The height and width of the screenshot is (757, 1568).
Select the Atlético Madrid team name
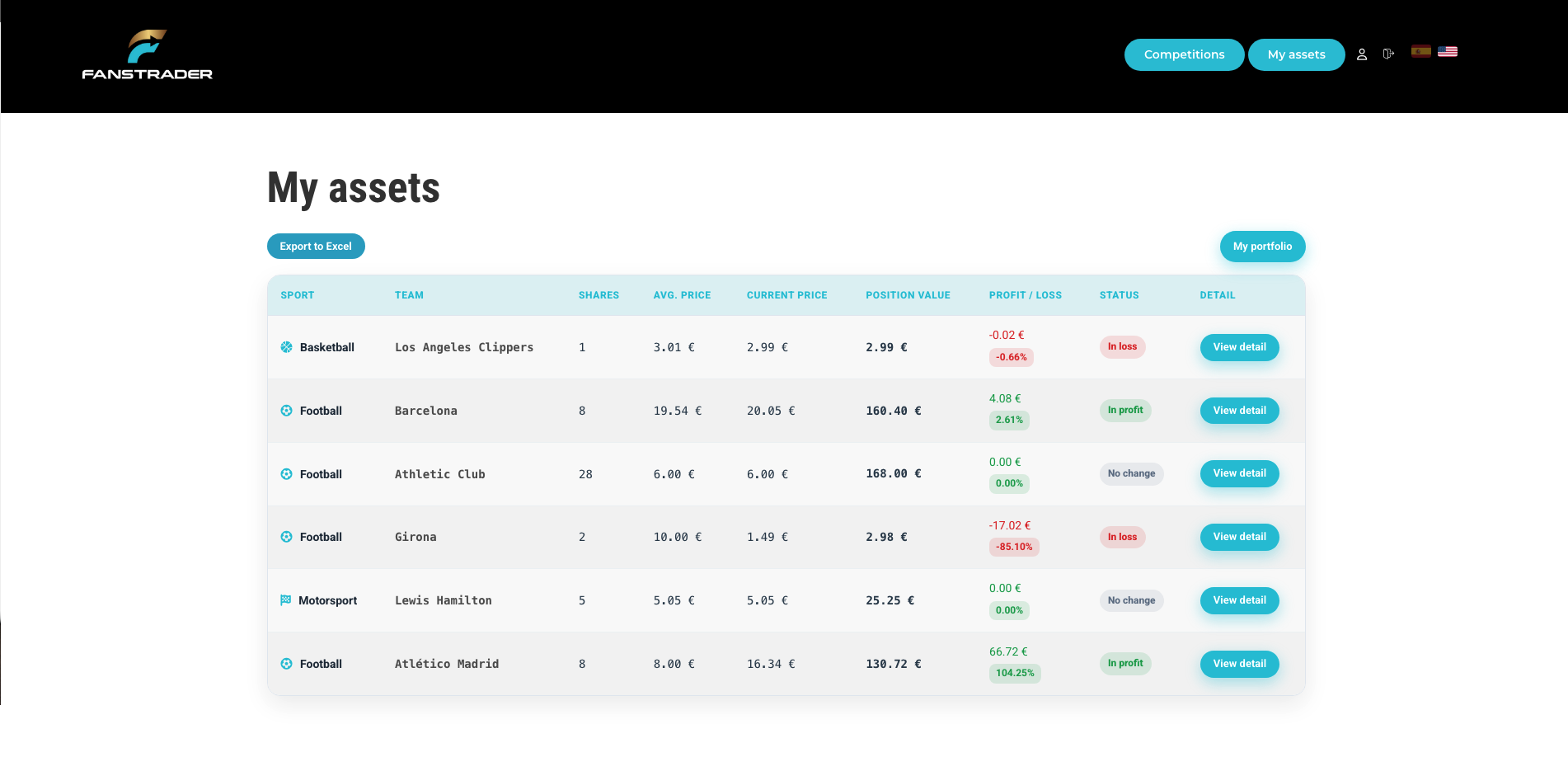click(x=447, y=664)
